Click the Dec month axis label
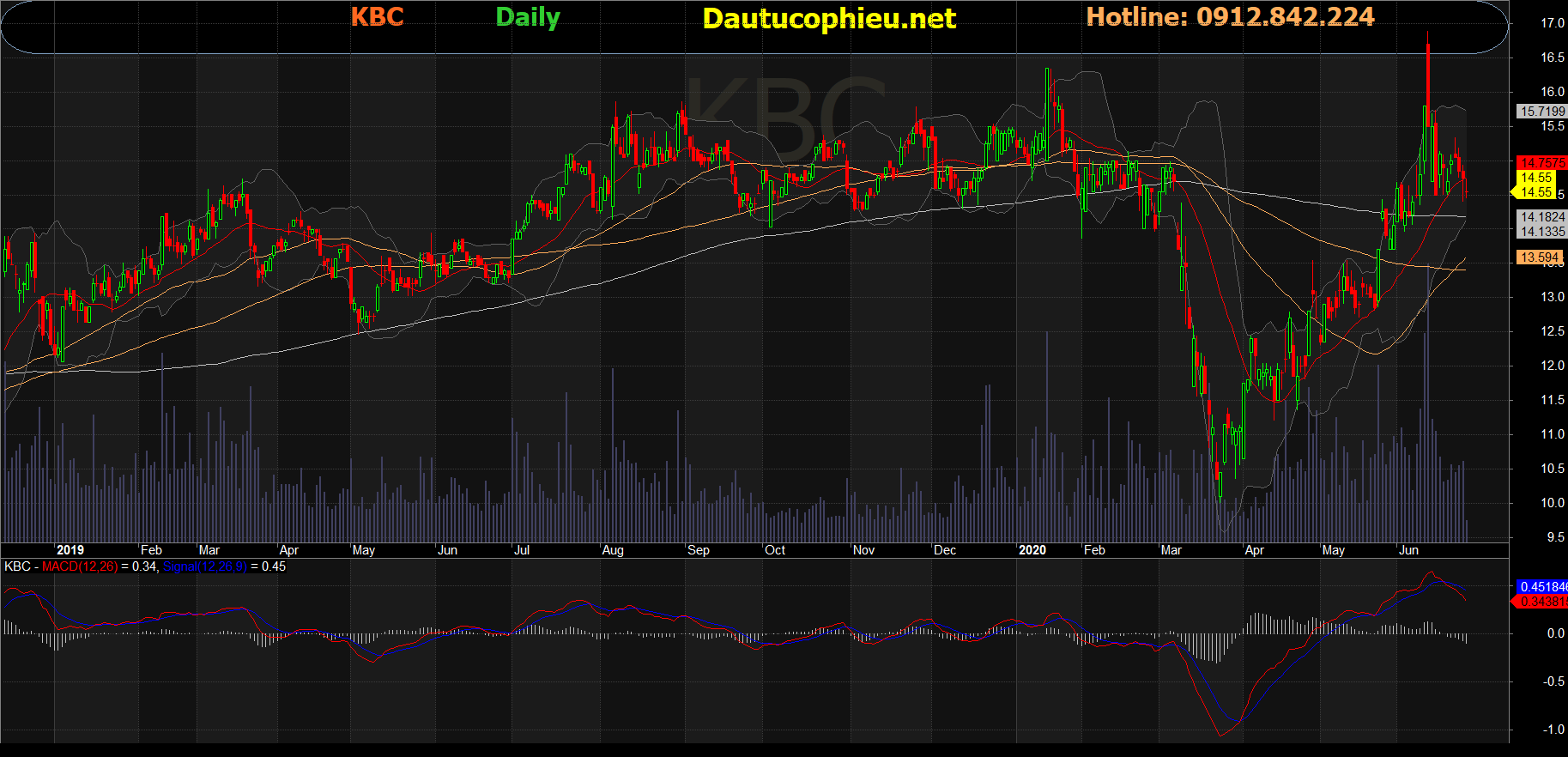The height and width of the screenshot is (757, 1568). pos(945,550)
